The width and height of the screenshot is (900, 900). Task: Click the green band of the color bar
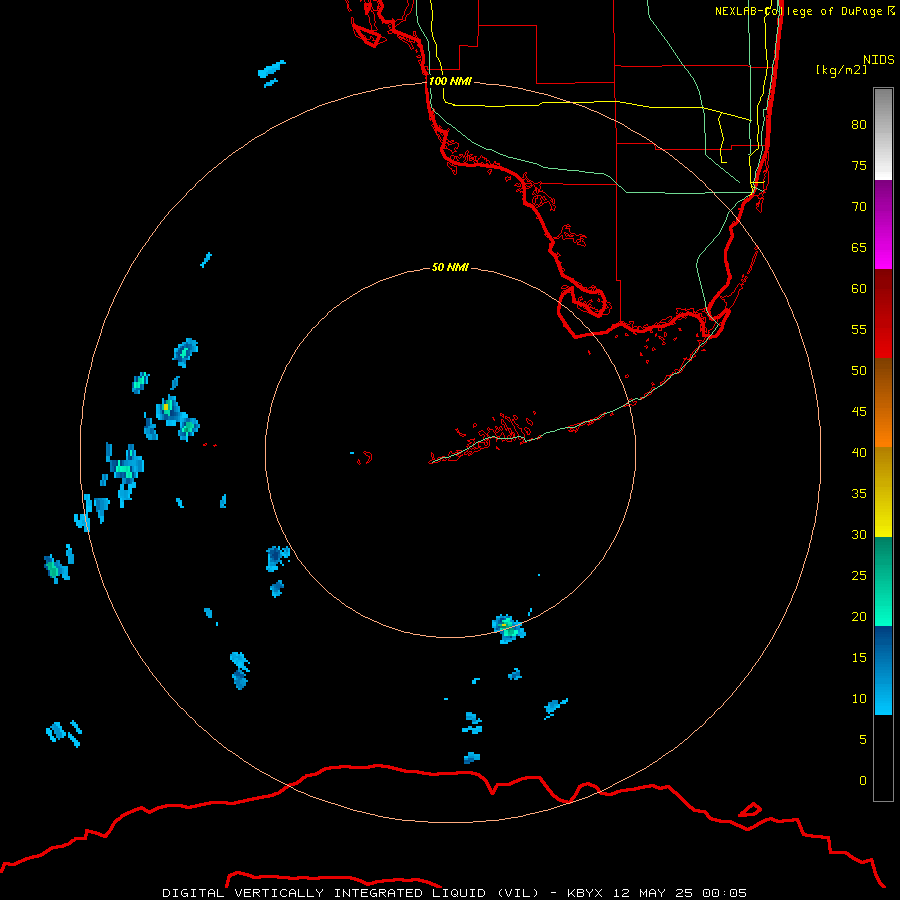pyautogui.click(x=883, y=581)
